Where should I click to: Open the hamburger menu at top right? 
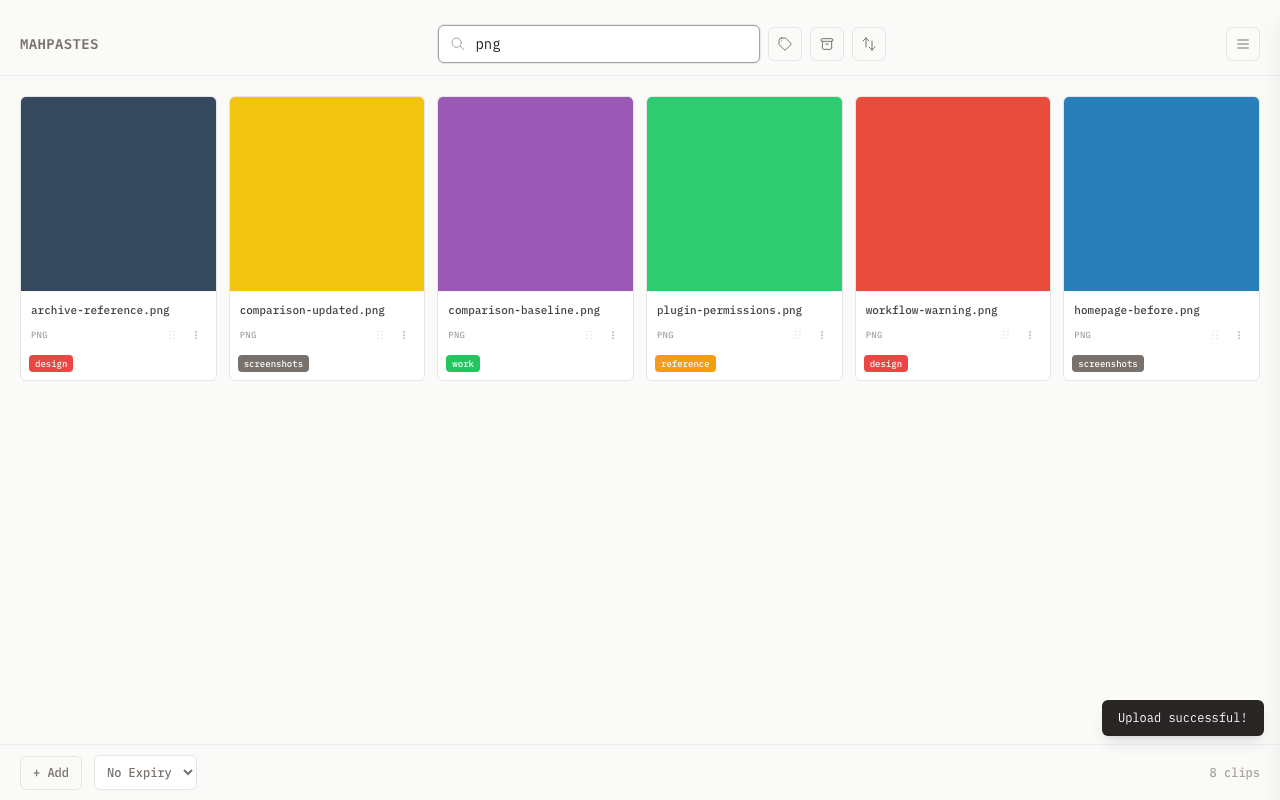coord(1242,43)
